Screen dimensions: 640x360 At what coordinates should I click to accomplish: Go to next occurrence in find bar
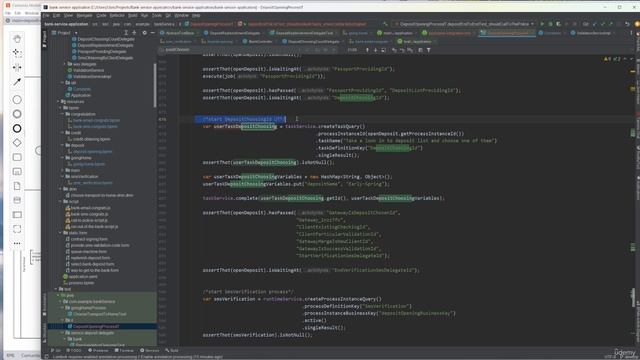tap(375, 50)
